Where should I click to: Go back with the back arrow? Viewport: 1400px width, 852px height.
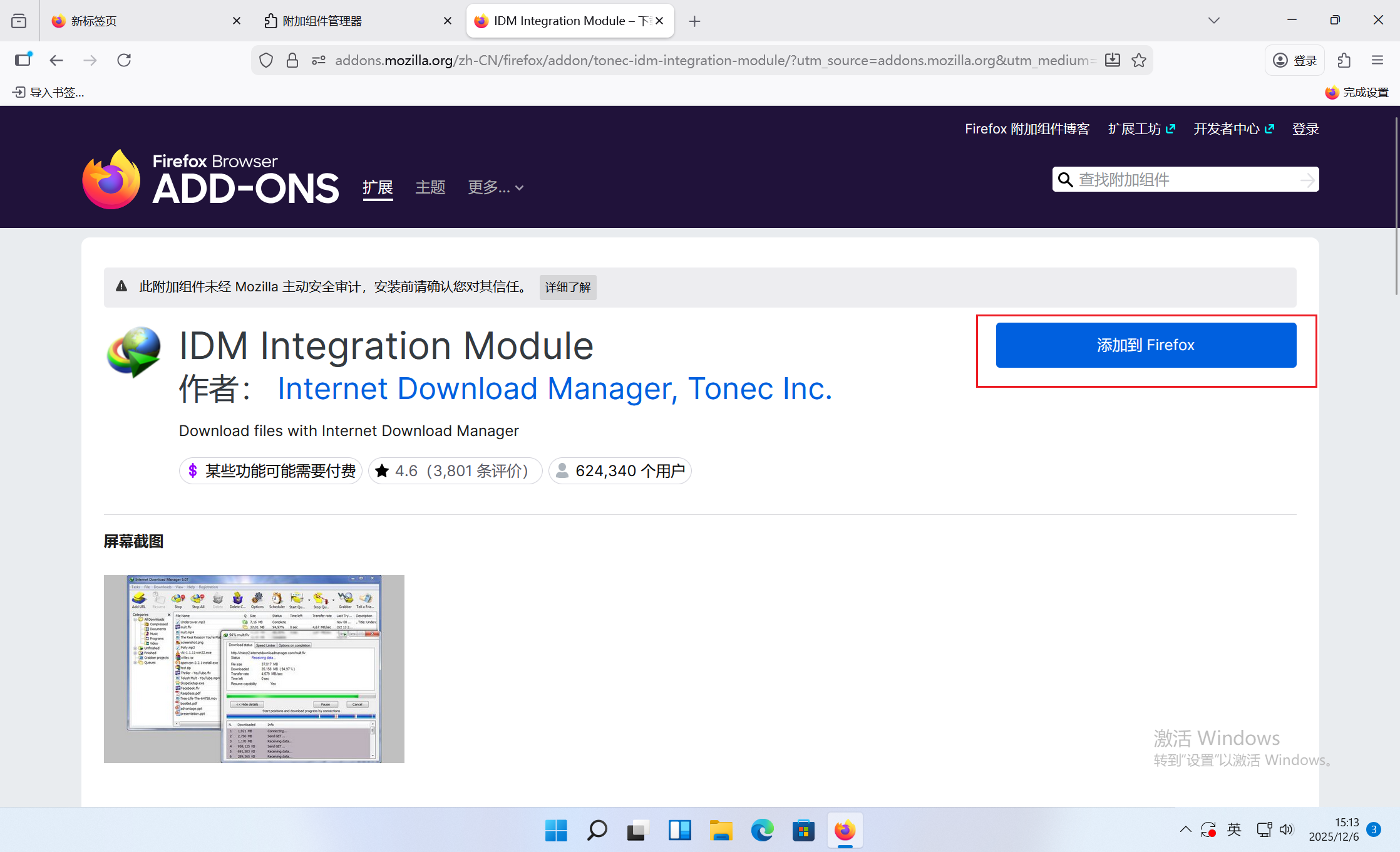(56, 60)
